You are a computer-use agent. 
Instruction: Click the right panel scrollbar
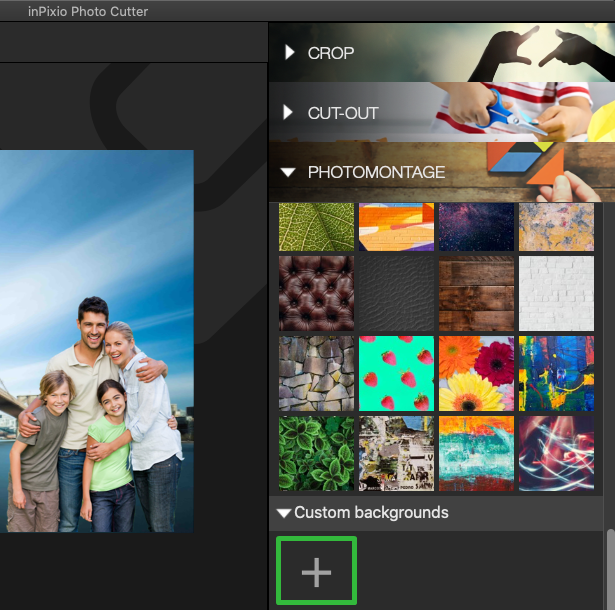[x=610, y=570]
